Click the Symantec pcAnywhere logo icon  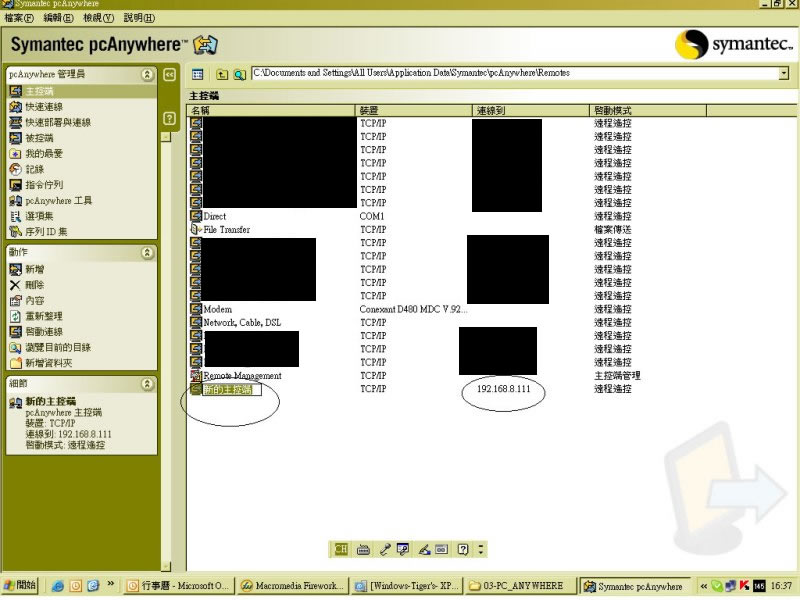click(x=205, y=45)
